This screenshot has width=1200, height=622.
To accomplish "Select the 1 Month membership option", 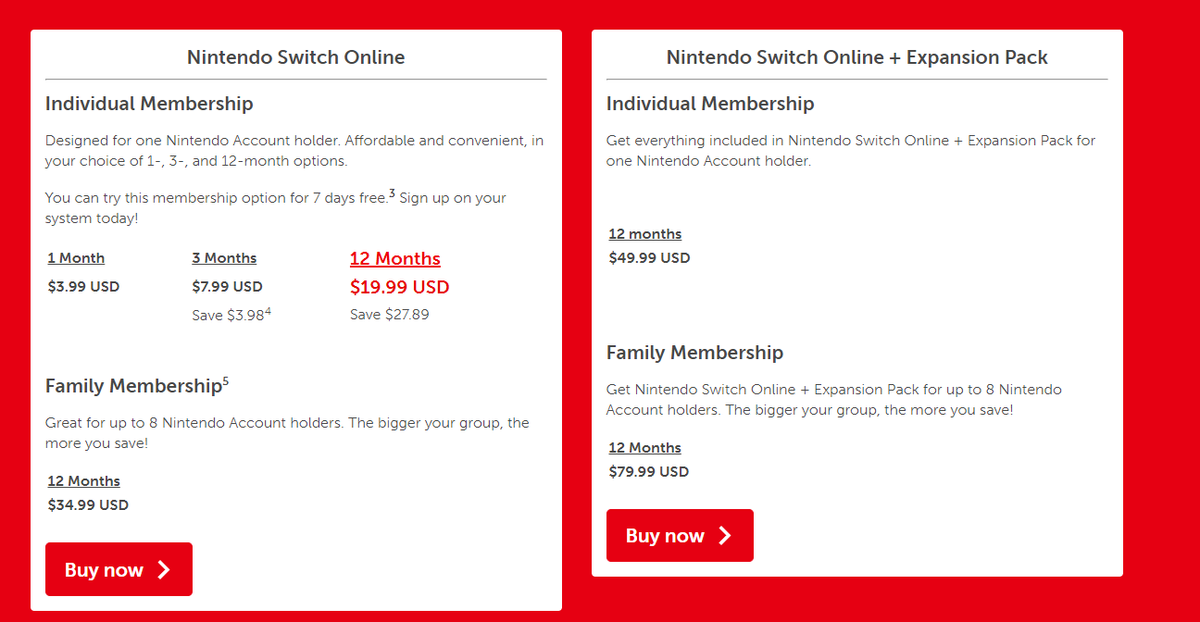I will click(75, 257).
